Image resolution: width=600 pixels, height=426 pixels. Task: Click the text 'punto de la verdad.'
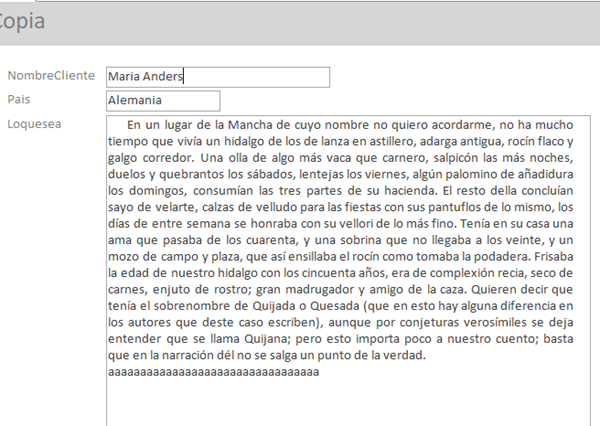pos(370,355)
